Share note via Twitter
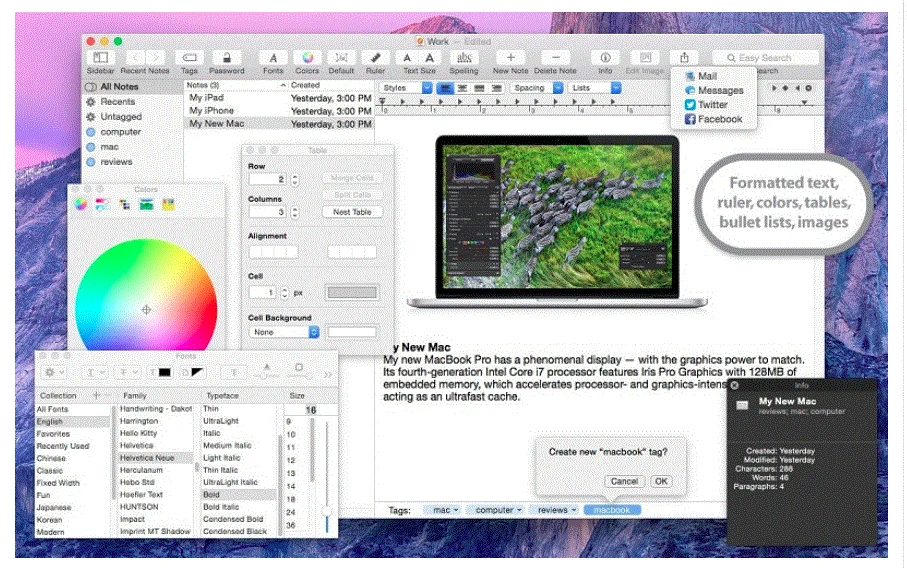Viewport: 907px width, 568px height. [706, 105]
